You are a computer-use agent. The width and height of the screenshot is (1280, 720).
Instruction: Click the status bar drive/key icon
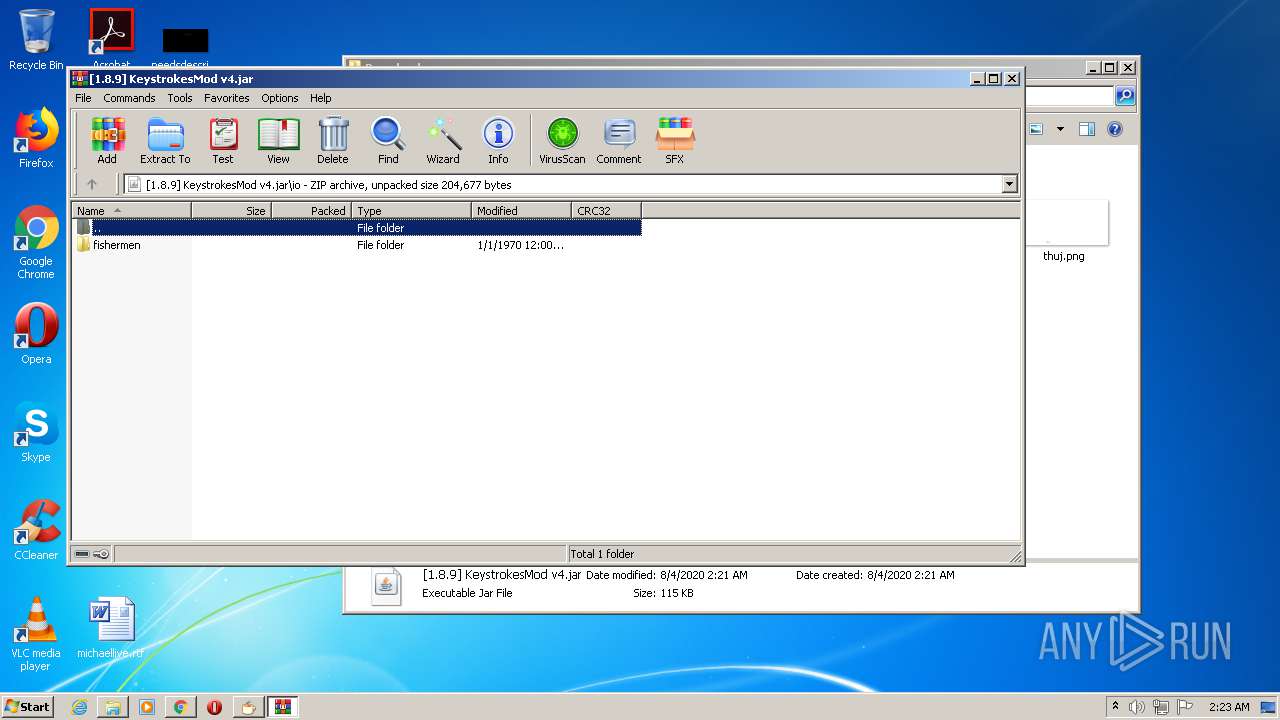(92, 554)
